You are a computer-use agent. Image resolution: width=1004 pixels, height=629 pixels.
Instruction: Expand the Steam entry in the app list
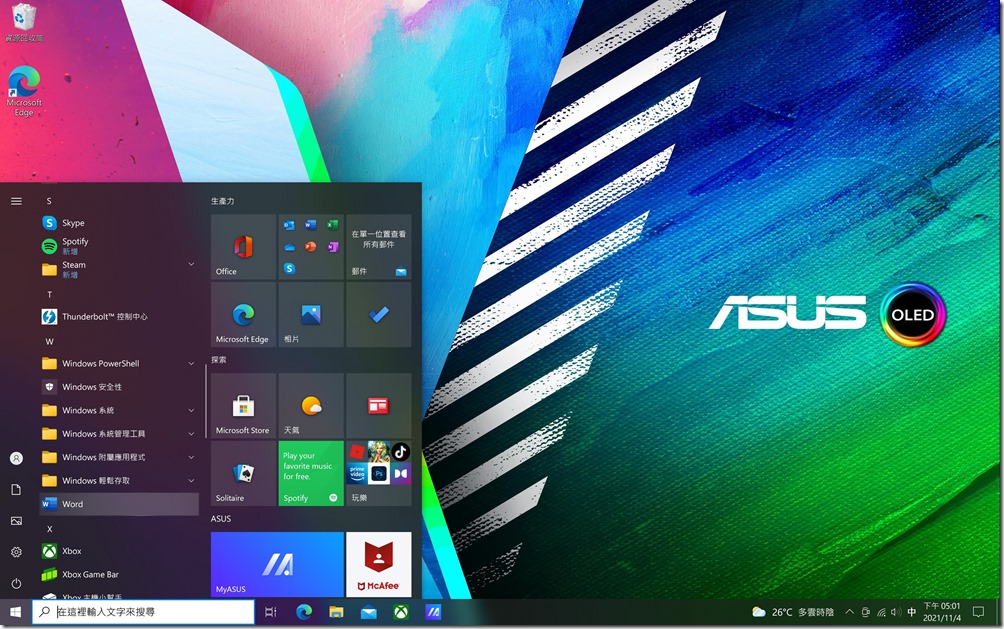pos(191,264)
